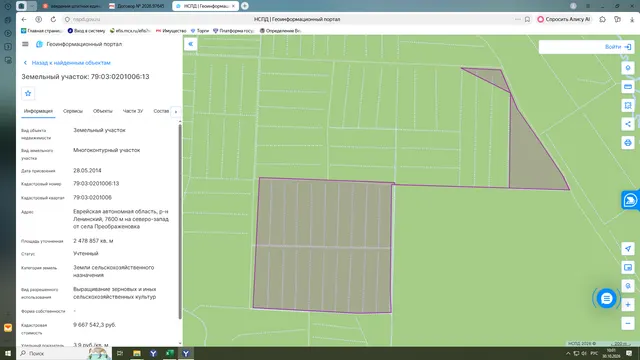Open the Части ЗУ tab
Screen dimensions: 640x360
click(x=133, y=111)
